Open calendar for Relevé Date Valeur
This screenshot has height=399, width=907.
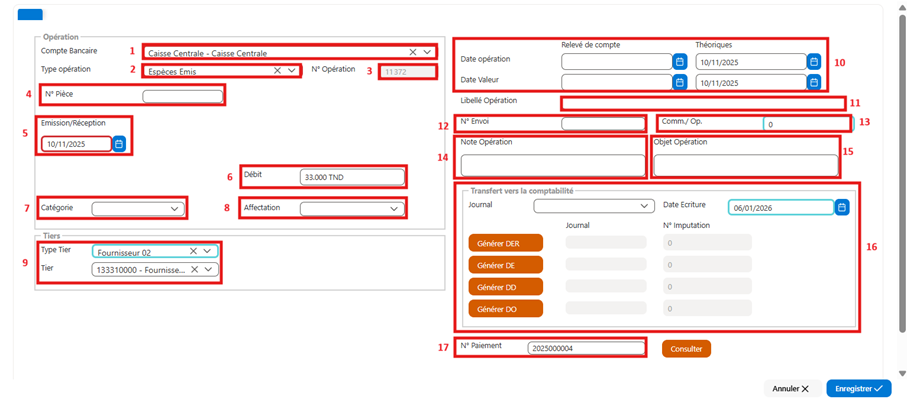pos(680,83)
